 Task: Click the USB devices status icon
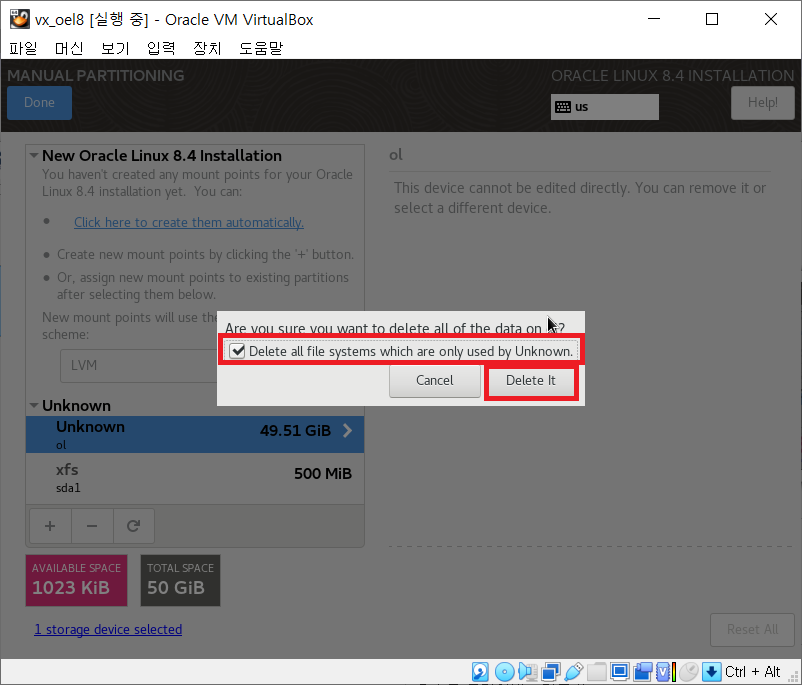click(573, 671)
